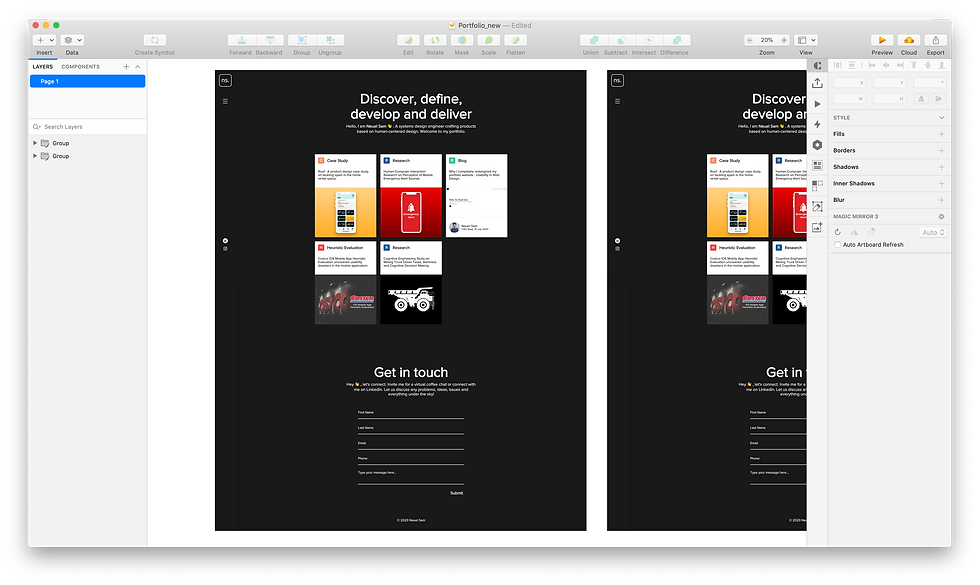Collapse the Style section chevron
Image resolution: width=980 pixels, height=585 pixels.
tap(941, 118)
